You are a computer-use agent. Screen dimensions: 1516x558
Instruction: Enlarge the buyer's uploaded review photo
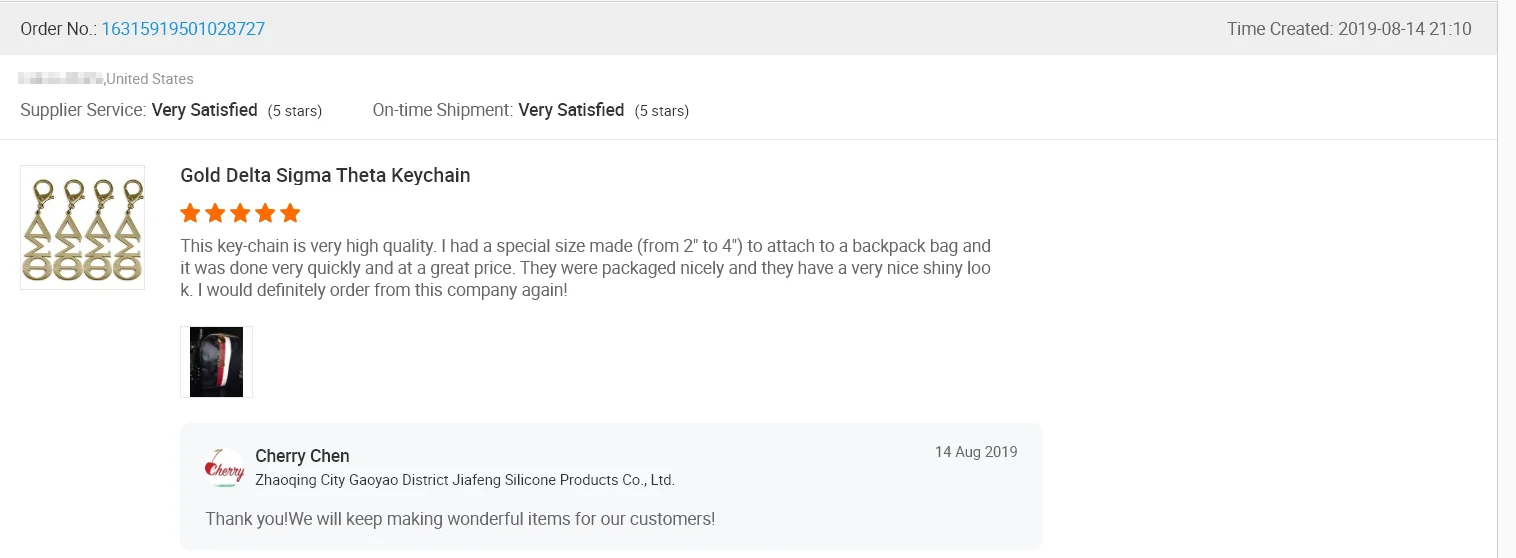[x=216, y=362]
